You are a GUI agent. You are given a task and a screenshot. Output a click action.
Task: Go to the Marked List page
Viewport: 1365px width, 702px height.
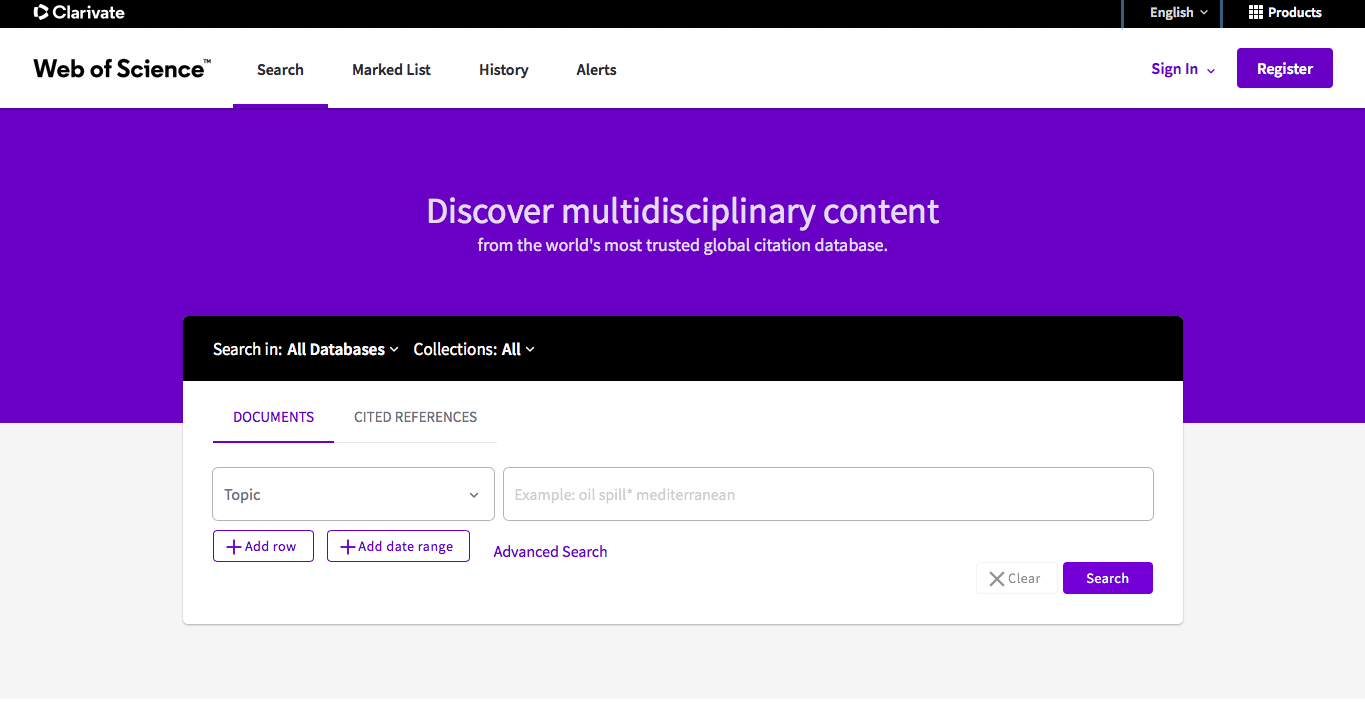pos(391,70)
